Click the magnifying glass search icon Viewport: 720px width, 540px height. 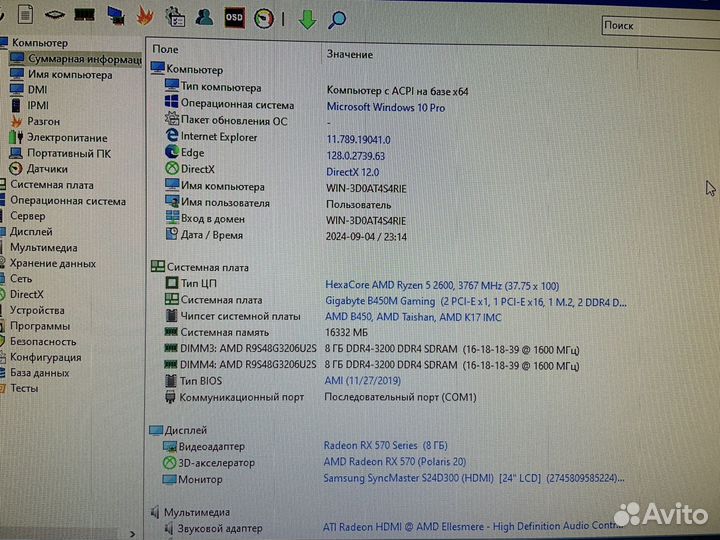pos(337,18)
